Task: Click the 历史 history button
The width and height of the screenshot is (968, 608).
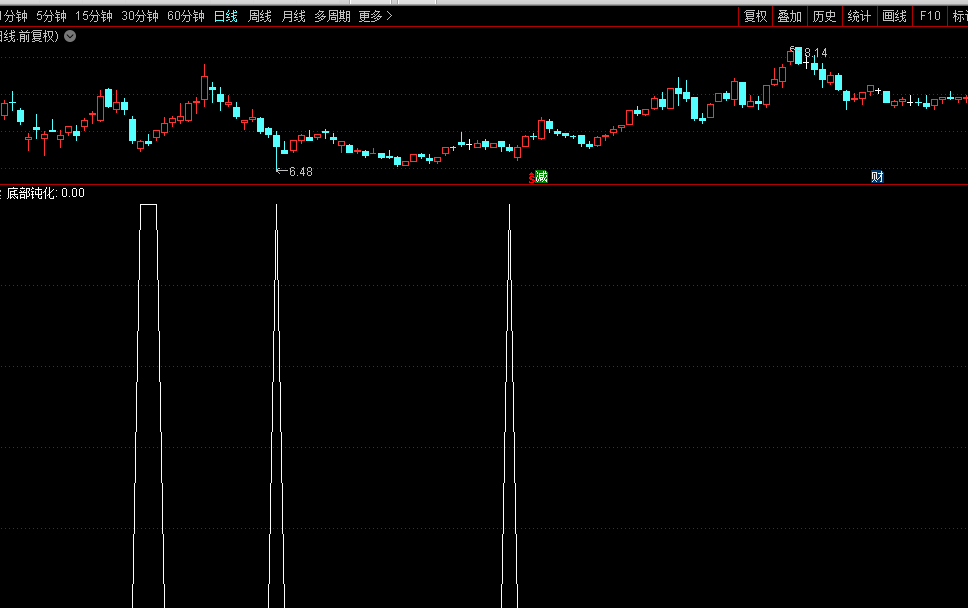Action: pos(824,16)
